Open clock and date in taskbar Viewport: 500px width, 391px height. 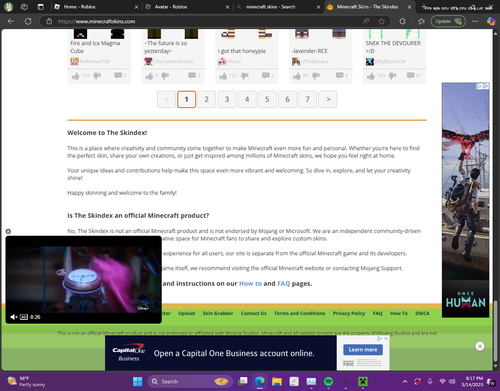(x=472, y=381)
